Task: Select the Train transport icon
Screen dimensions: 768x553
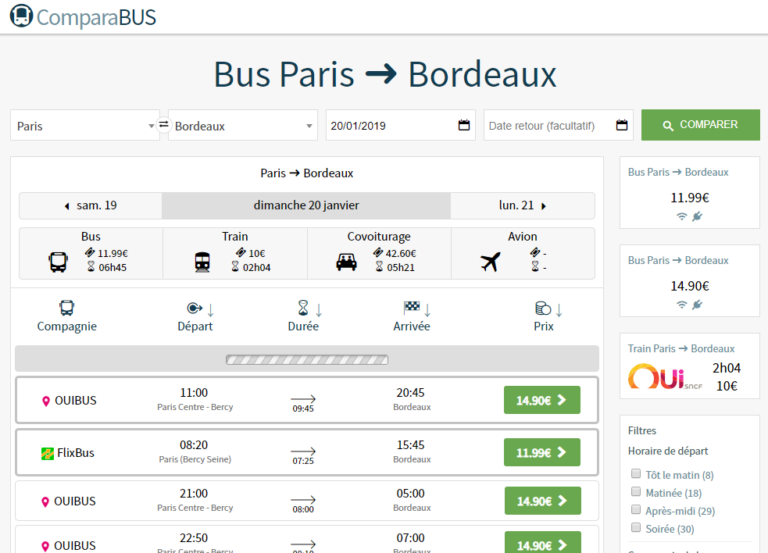Action: point(203,262)
